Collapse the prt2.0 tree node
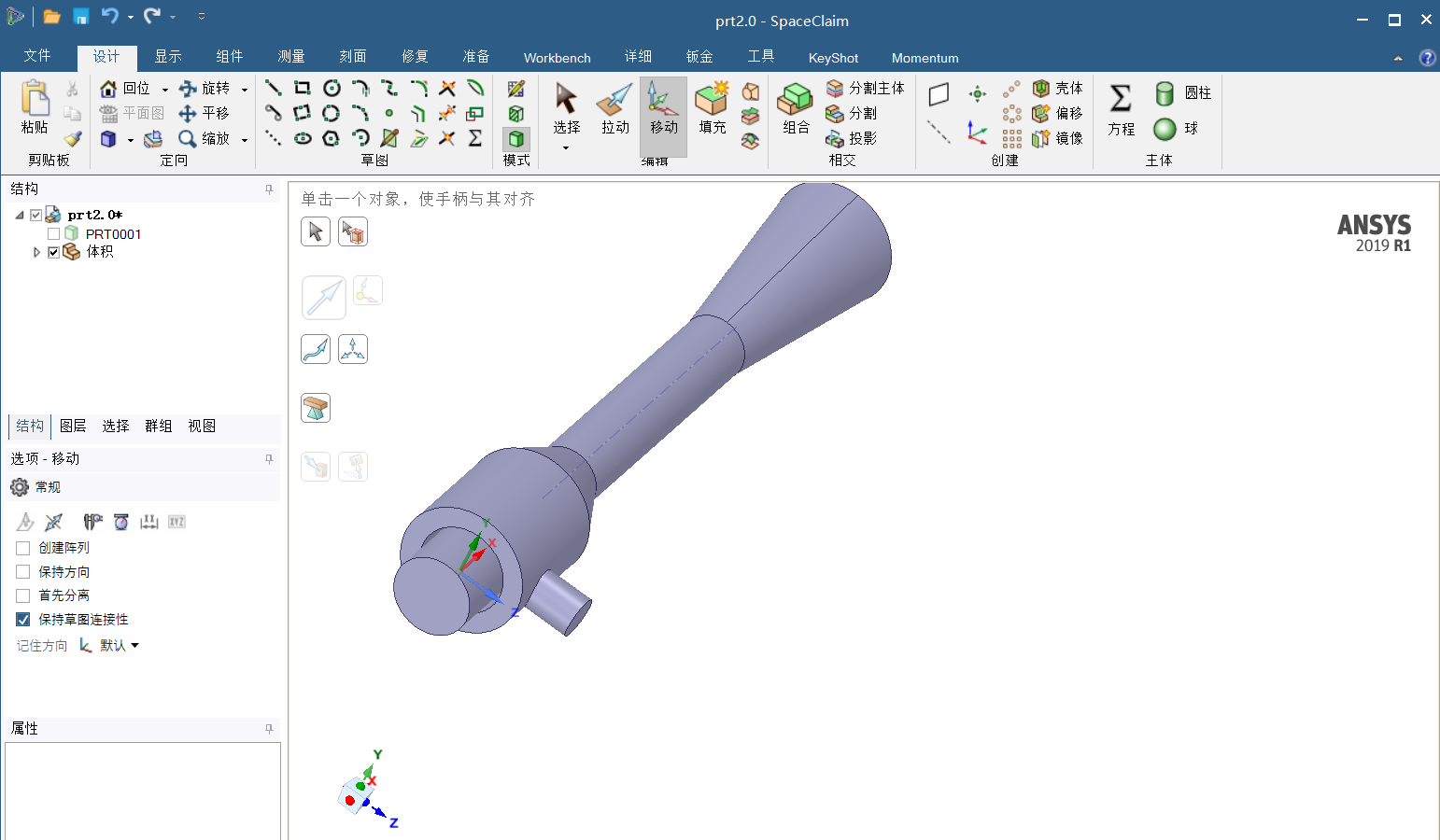Screen dimensions: 1440x840 click(20, 215)
